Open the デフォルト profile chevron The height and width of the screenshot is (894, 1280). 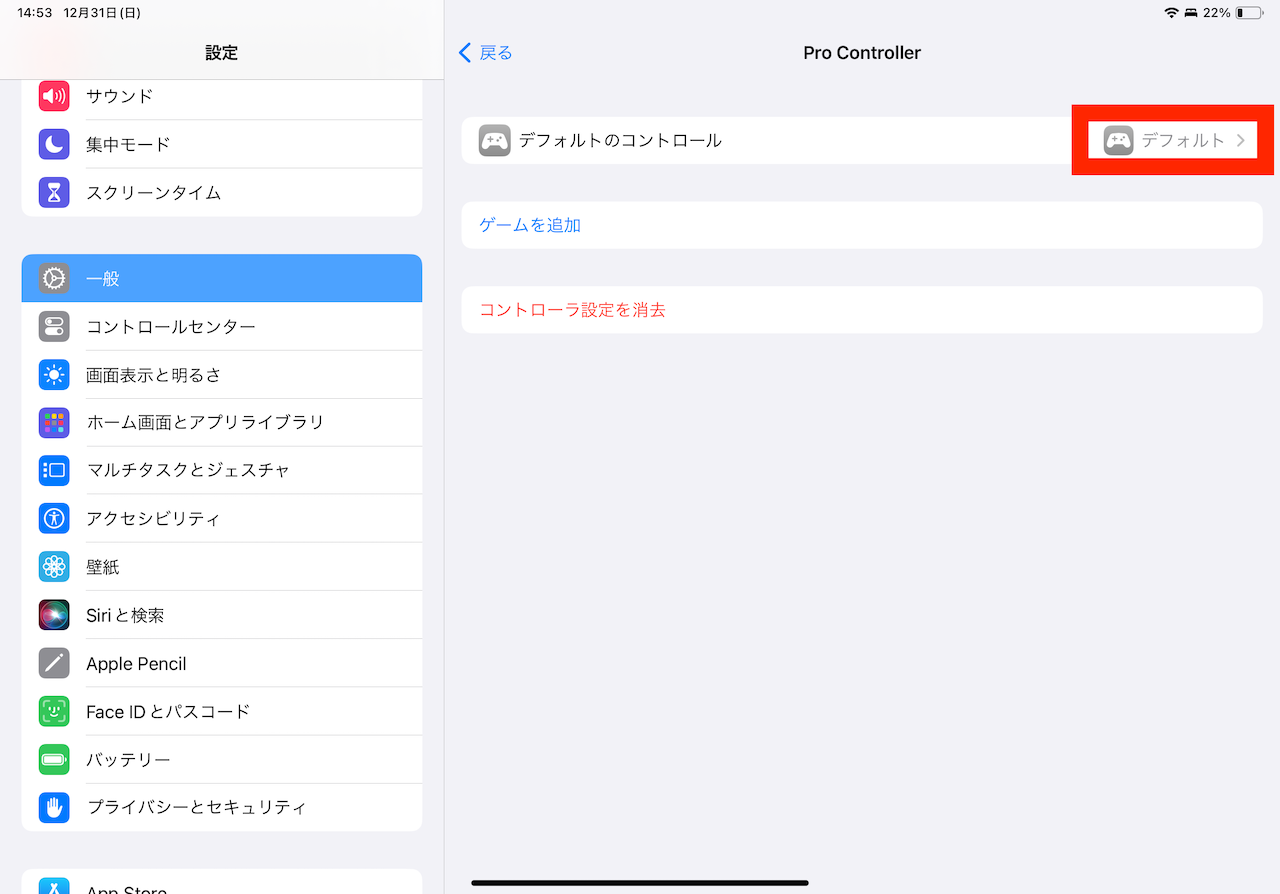click(x=1241, y=140)
